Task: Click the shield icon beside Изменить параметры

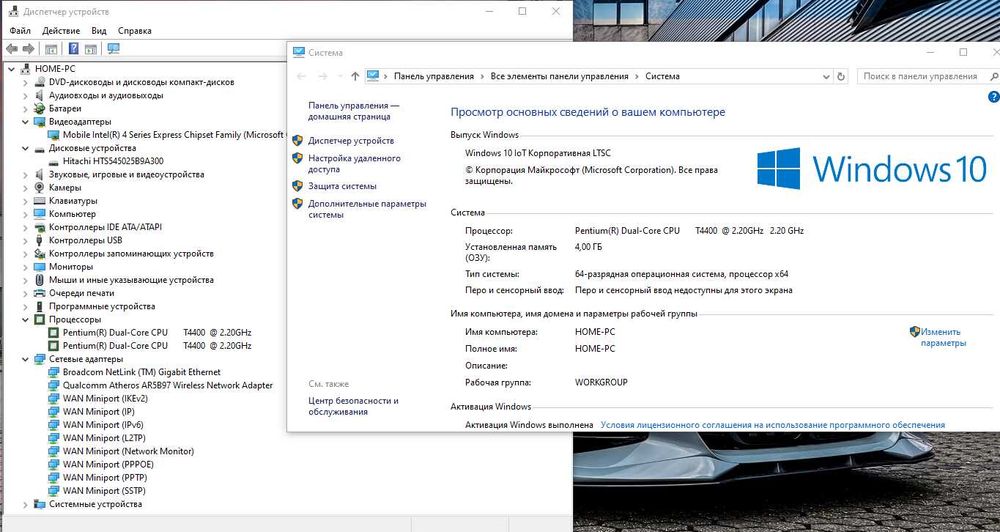Action: 915,331
